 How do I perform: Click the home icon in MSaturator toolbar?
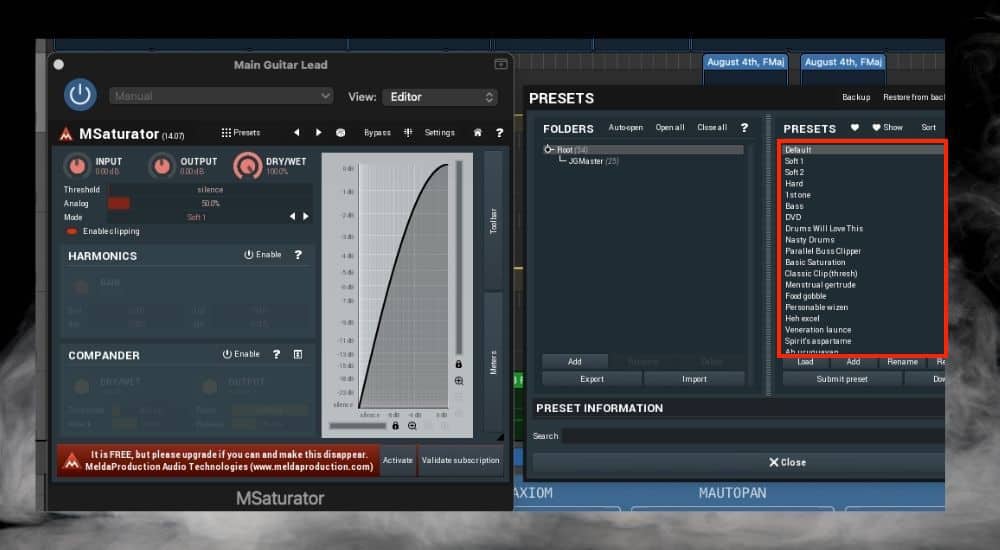point(478,133)
